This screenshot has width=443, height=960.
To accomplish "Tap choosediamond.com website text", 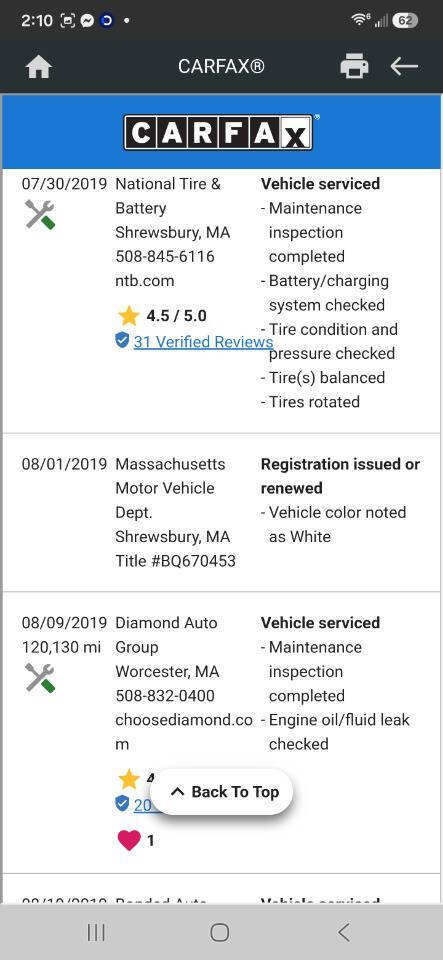I will point(184,732).
